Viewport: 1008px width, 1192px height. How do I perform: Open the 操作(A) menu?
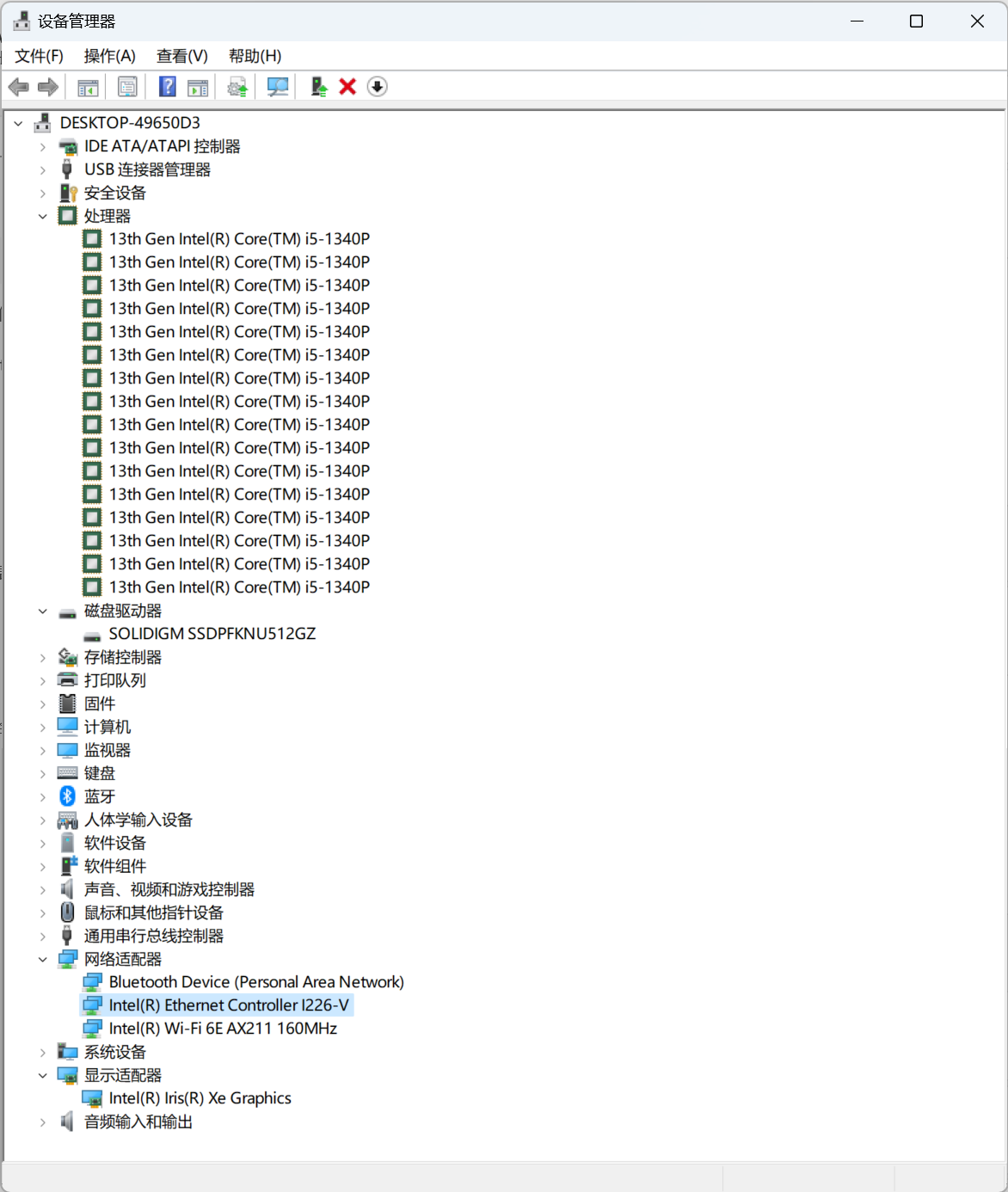point(109,56)
